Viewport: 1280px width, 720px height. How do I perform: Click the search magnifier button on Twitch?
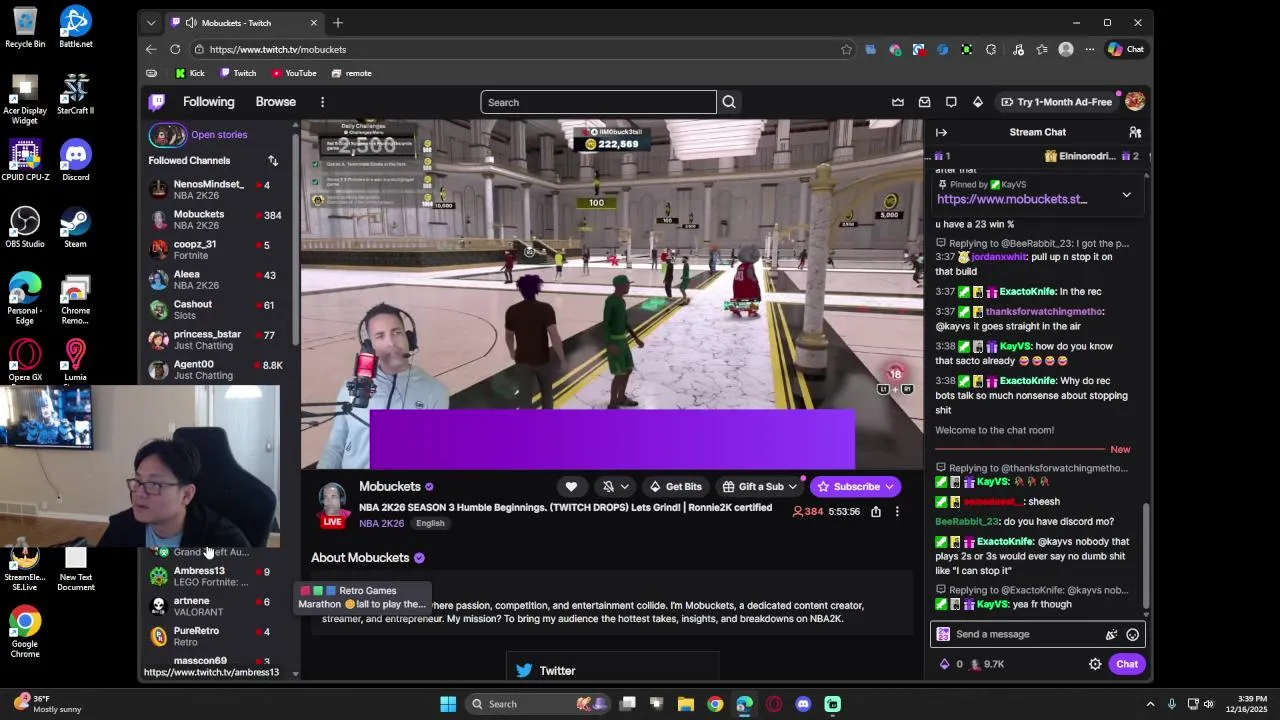[729, 102]
